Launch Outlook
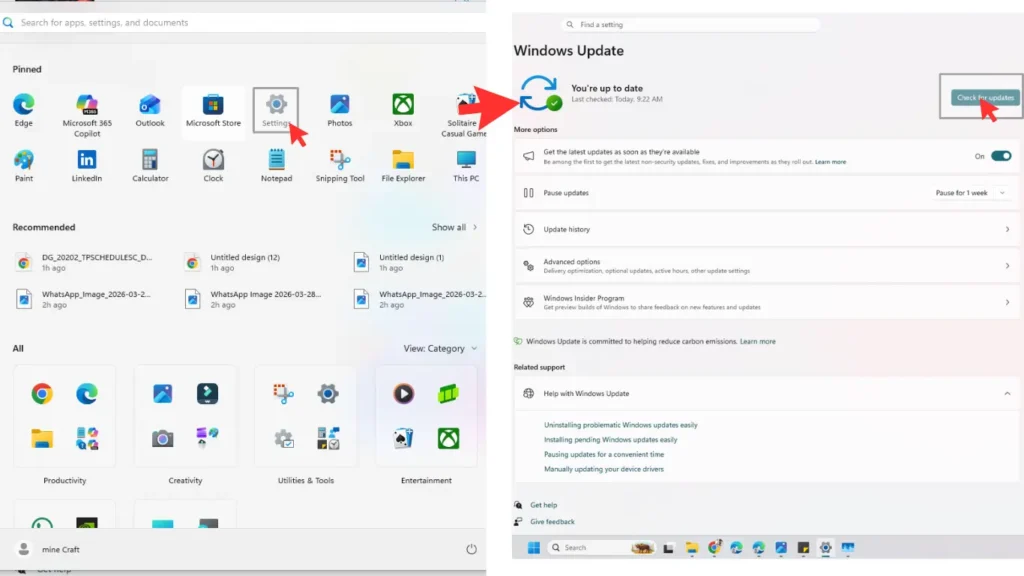 click(150, 105)
